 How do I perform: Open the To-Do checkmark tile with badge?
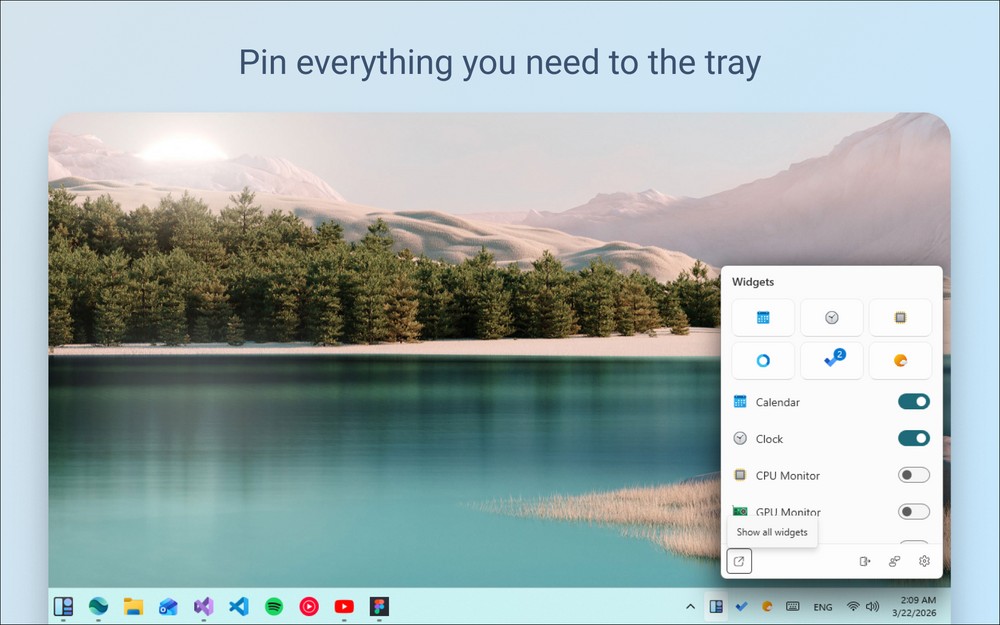click(831, 361)
